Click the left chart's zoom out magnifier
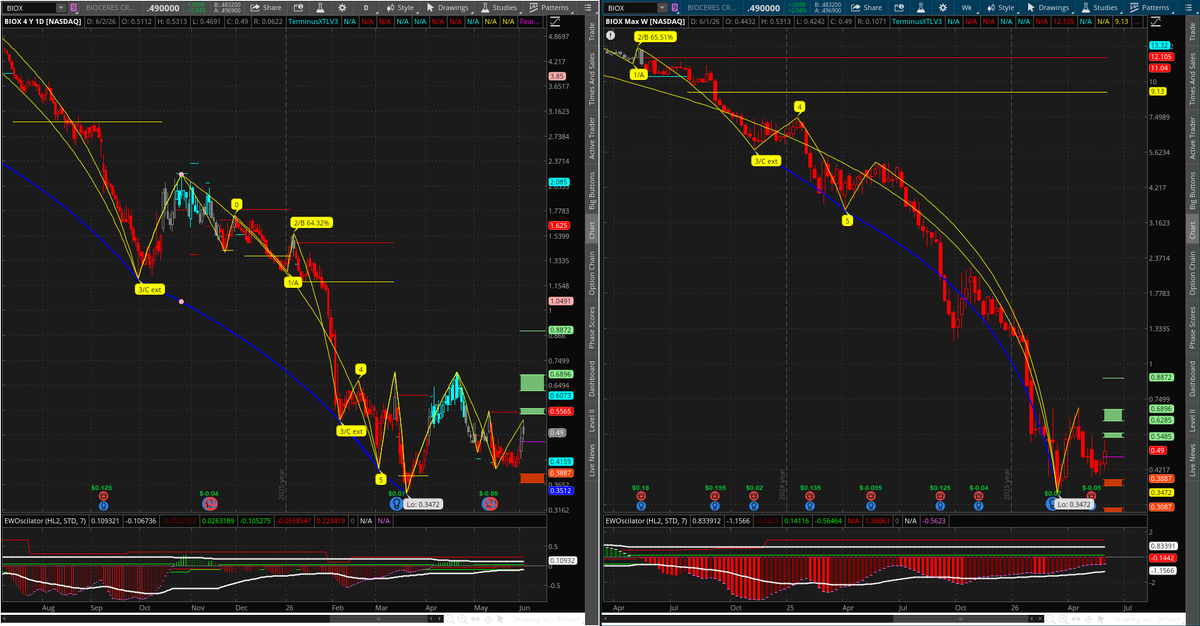The image size is (1200, 626). pyautogui.click(x=450, y=619)
